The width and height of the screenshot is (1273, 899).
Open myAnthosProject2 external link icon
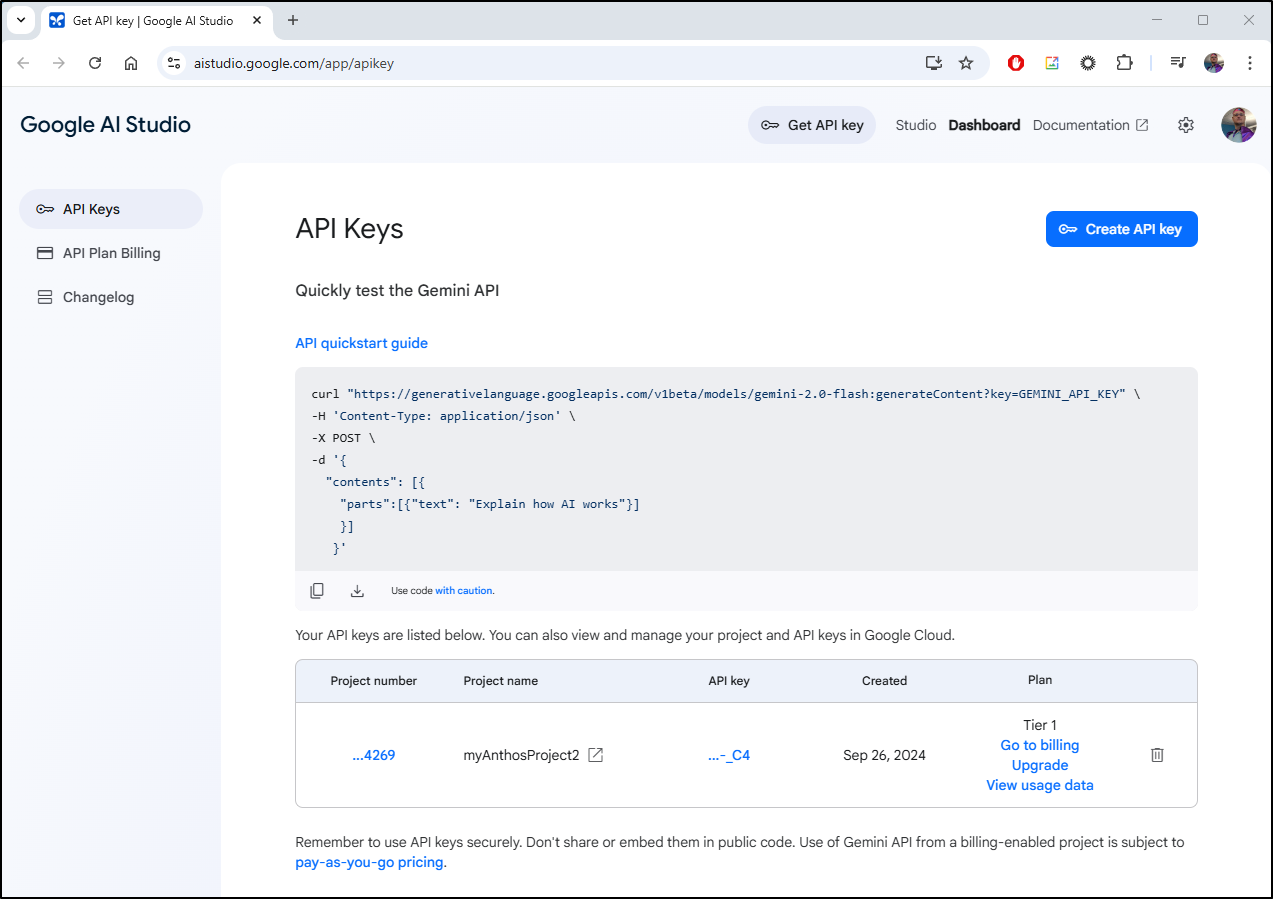click(x=595, y=755)
